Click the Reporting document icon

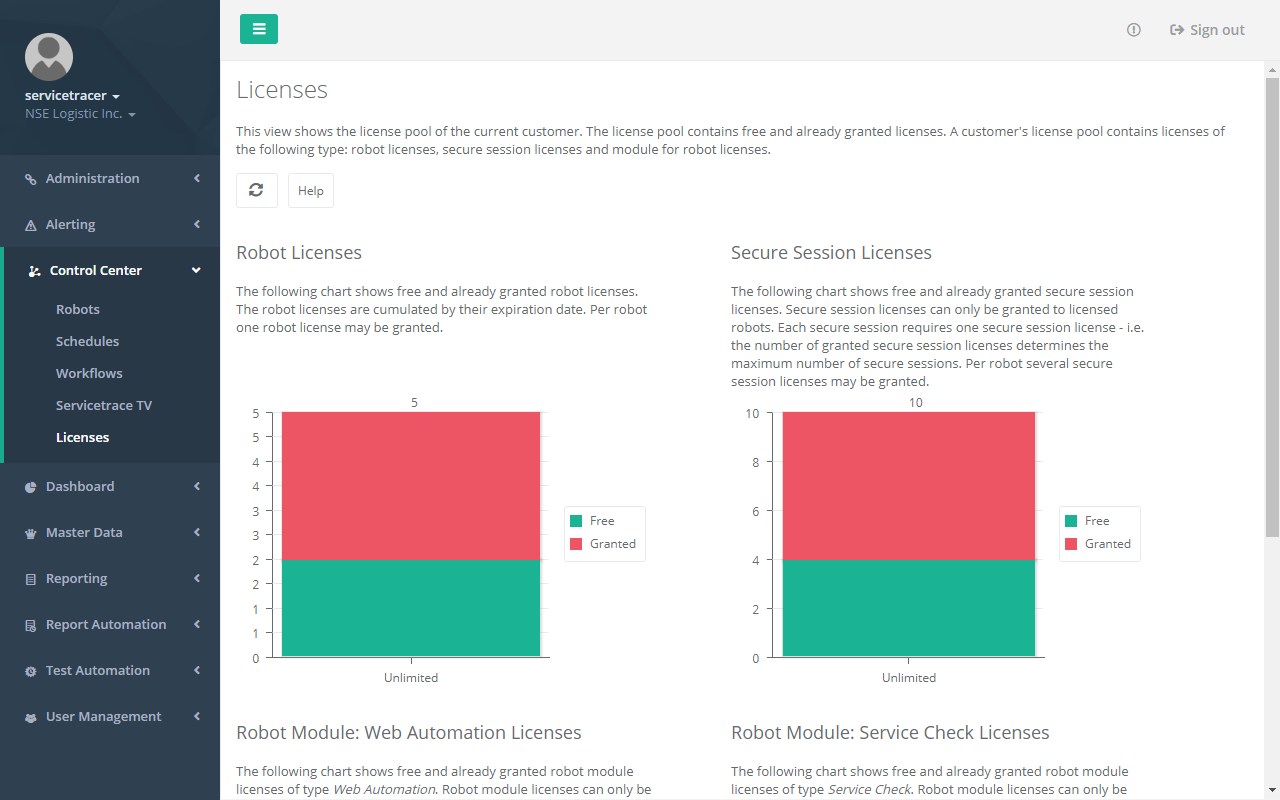coord(31,579)
